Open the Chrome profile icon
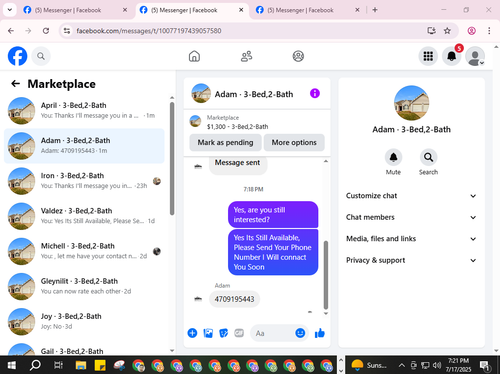500x374 pixels. [471, 31]
